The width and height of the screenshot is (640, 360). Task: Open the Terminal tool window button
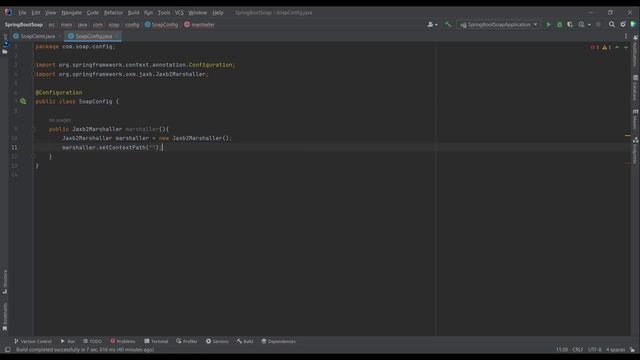coord(156,341)
